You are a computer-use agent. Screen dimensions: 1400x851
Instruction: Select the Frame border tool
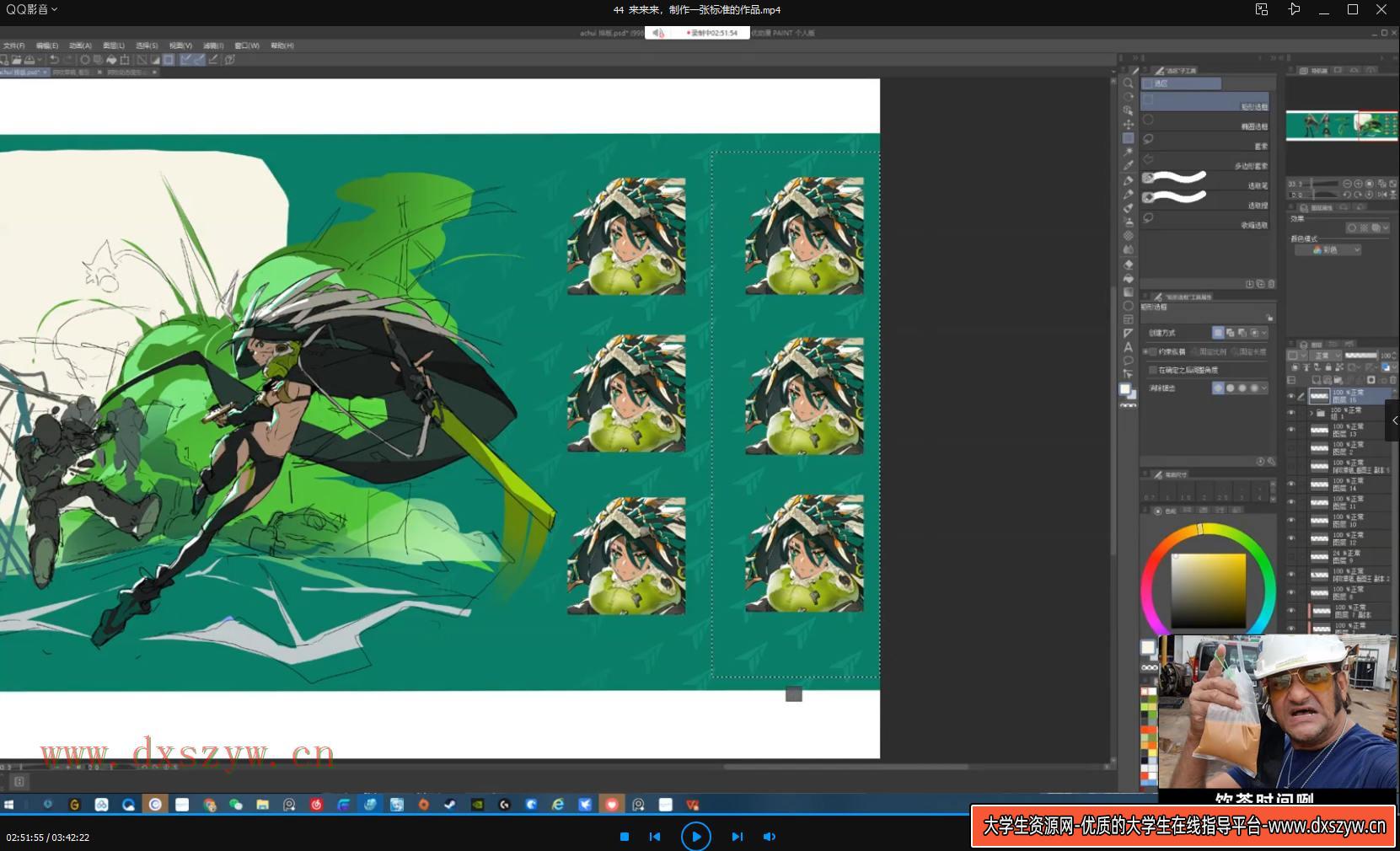1128,319
